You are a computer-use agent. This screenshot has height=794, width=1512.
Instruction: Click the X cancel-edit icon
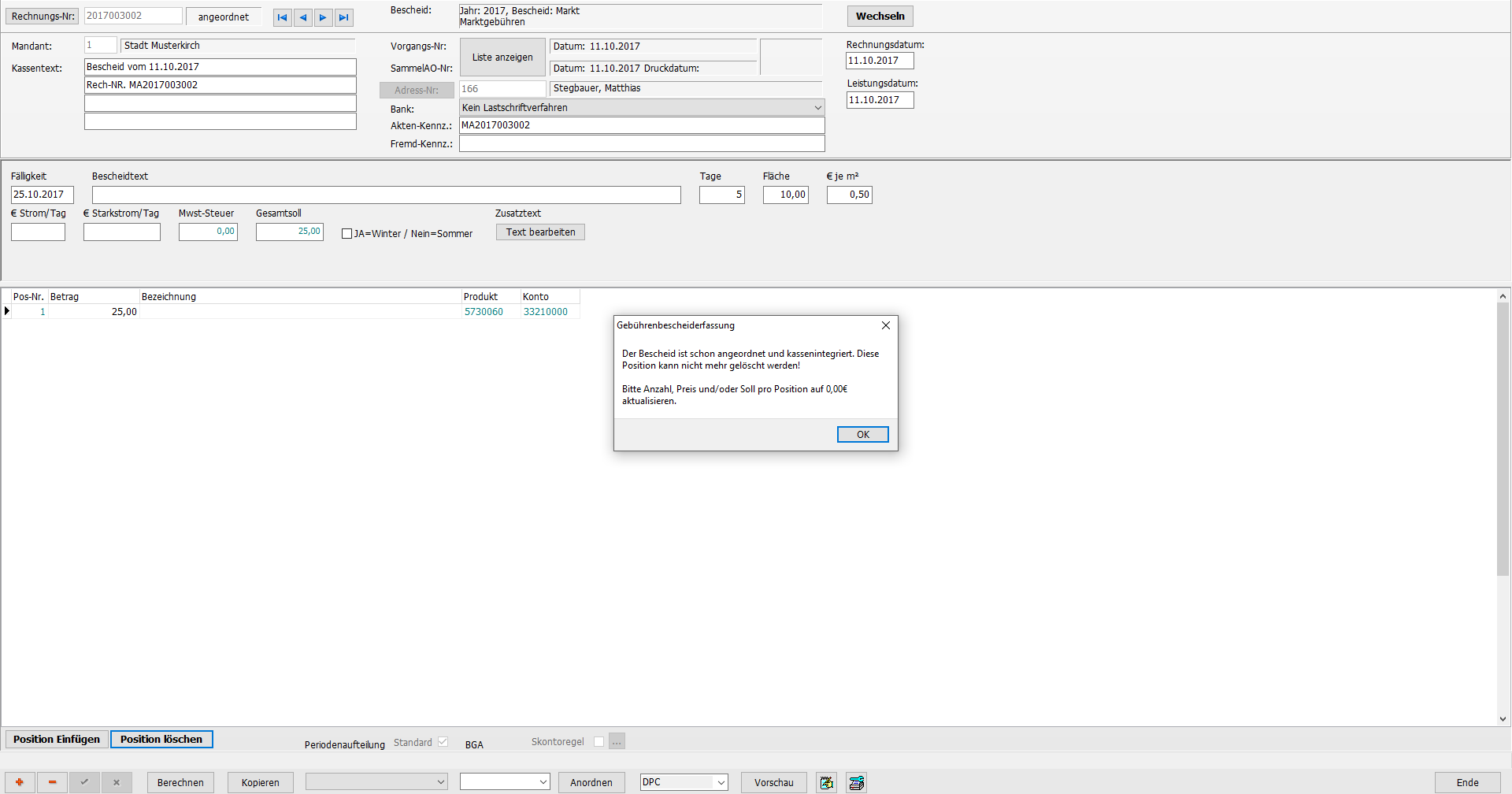(x=117, y=782)
